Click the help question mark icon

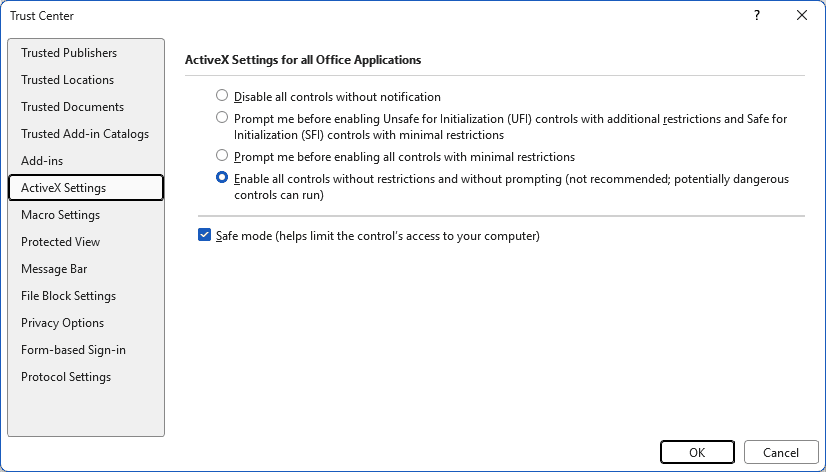[x=756, y=15]
